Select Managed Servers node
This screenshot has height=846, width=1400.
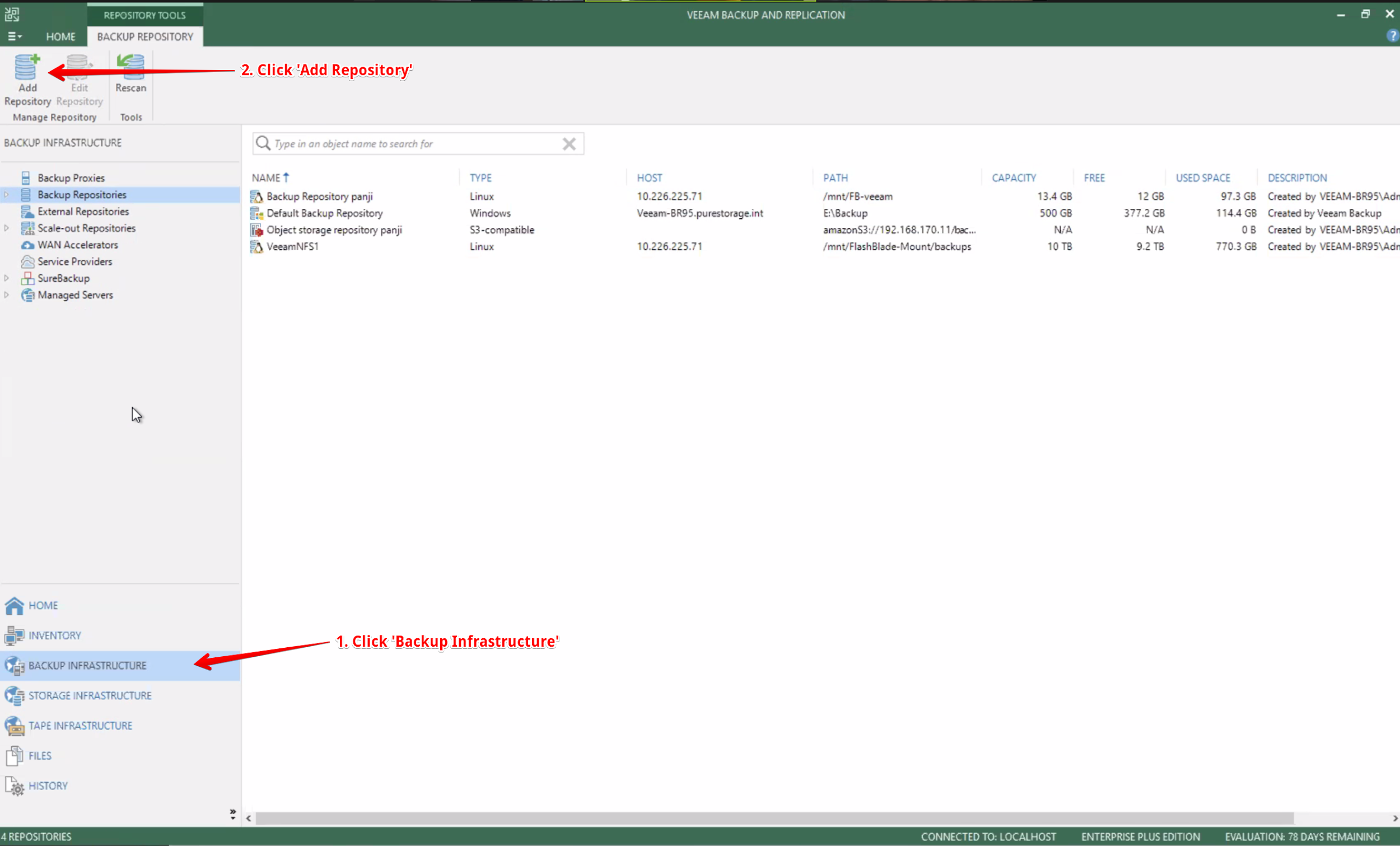(75, 295)
